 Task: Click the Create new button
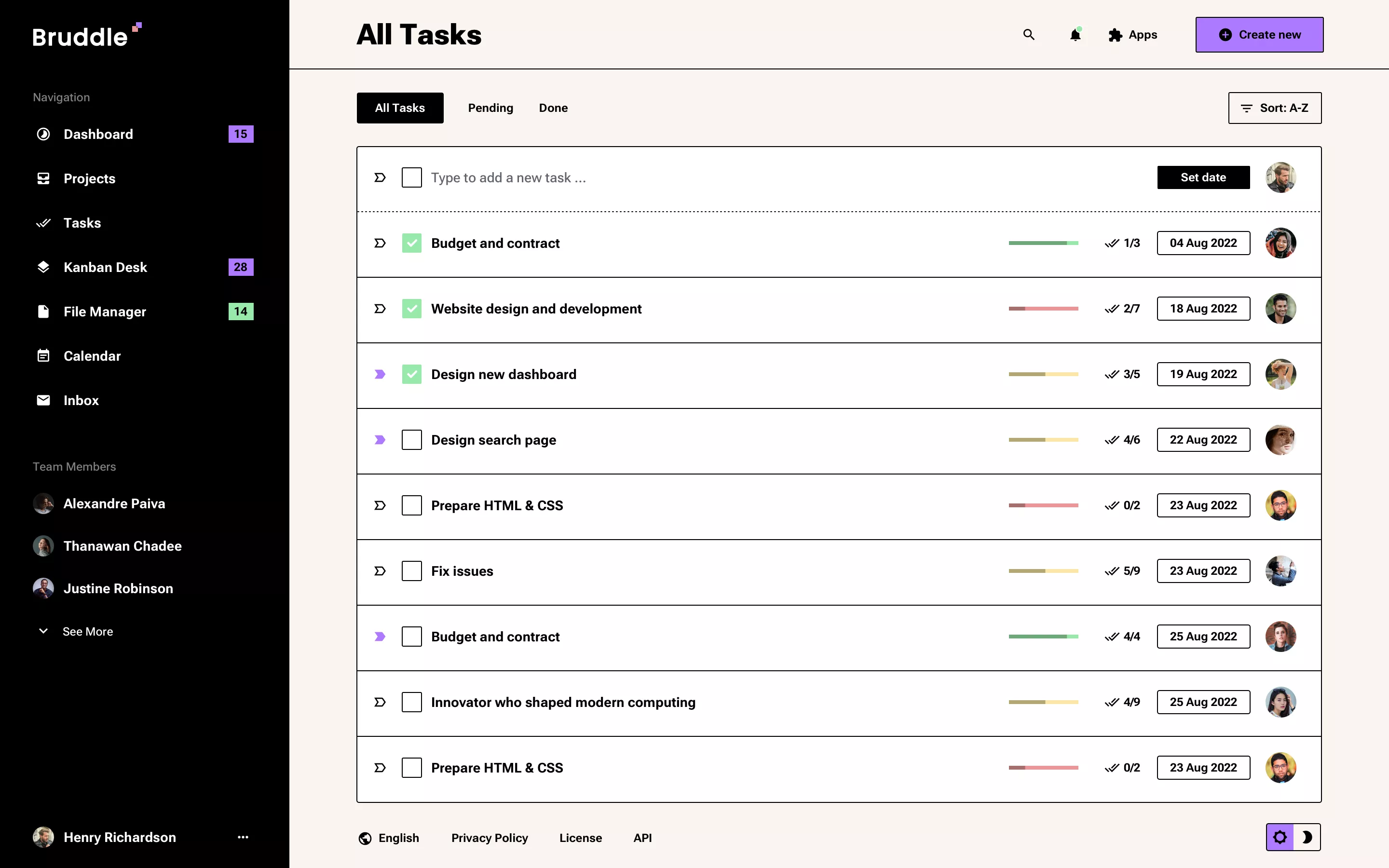1259,34
